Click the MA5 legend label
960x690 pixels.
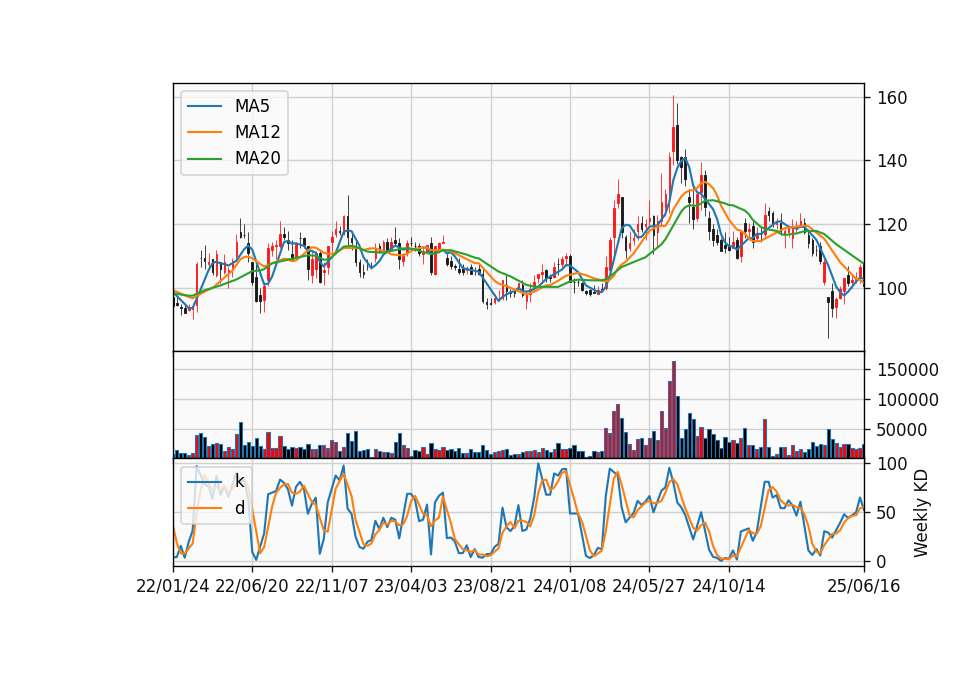tap(252, 106)
